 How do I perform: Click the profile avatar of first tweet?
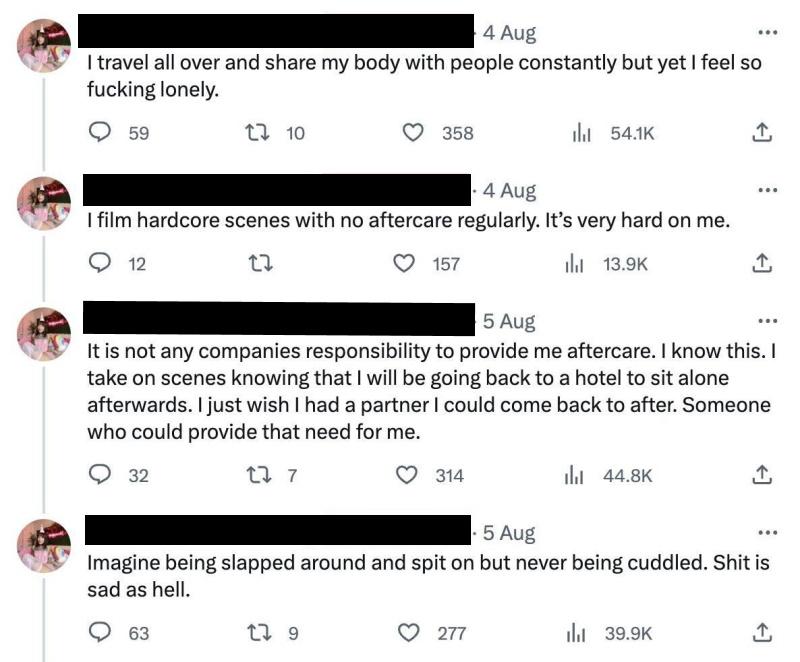[45, 45]
